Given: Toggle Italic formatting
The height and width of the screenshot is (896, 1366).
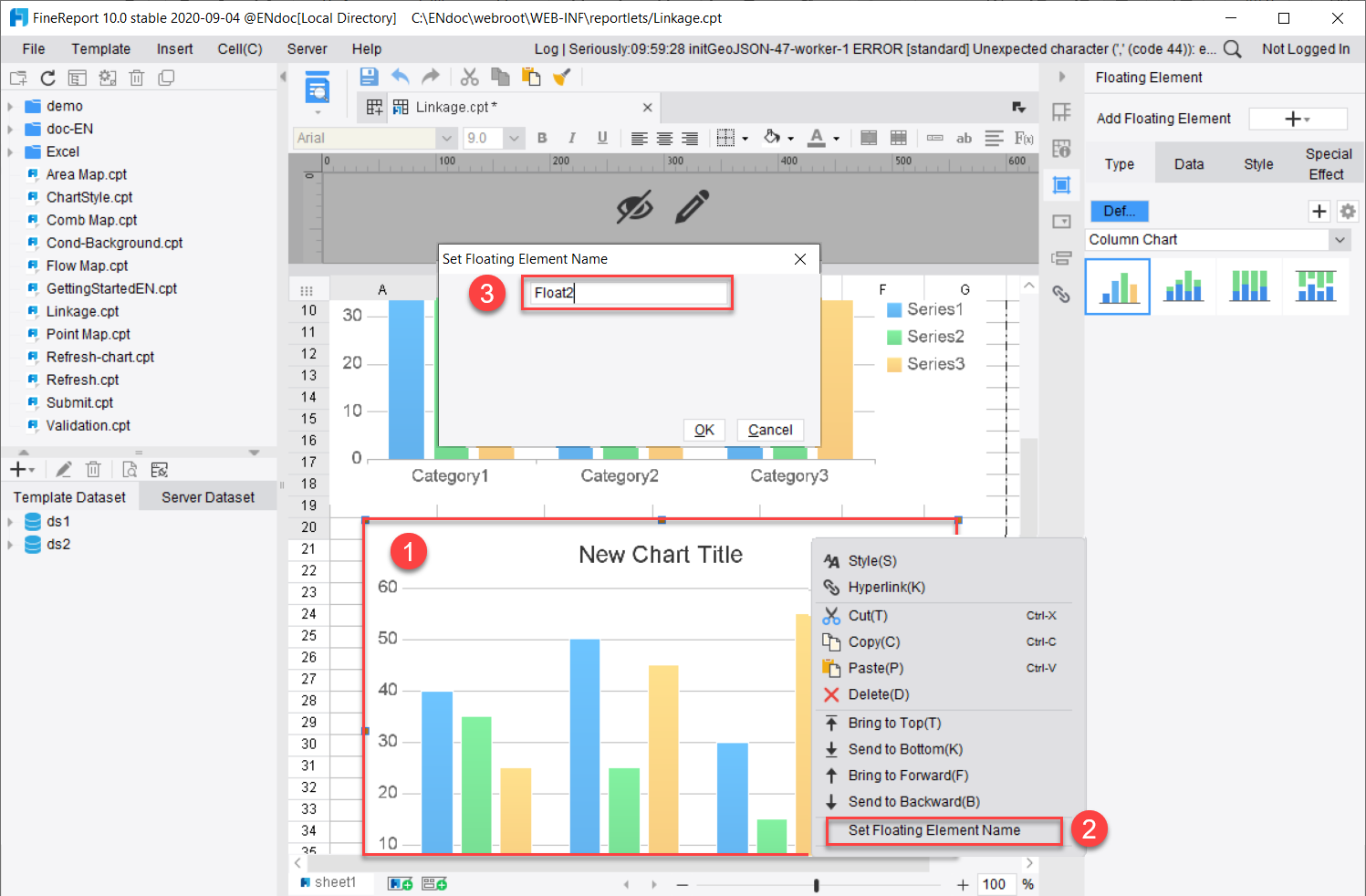Looking at the screenshot, I should pos(572,138).
